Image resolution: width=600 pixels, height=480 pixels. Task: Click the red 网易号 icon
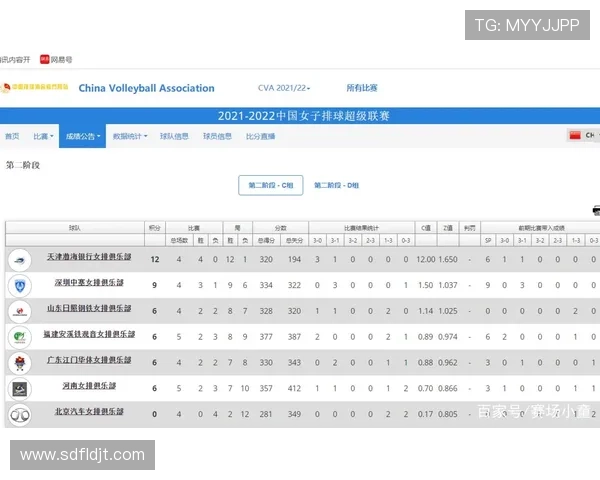pos(44,59)
